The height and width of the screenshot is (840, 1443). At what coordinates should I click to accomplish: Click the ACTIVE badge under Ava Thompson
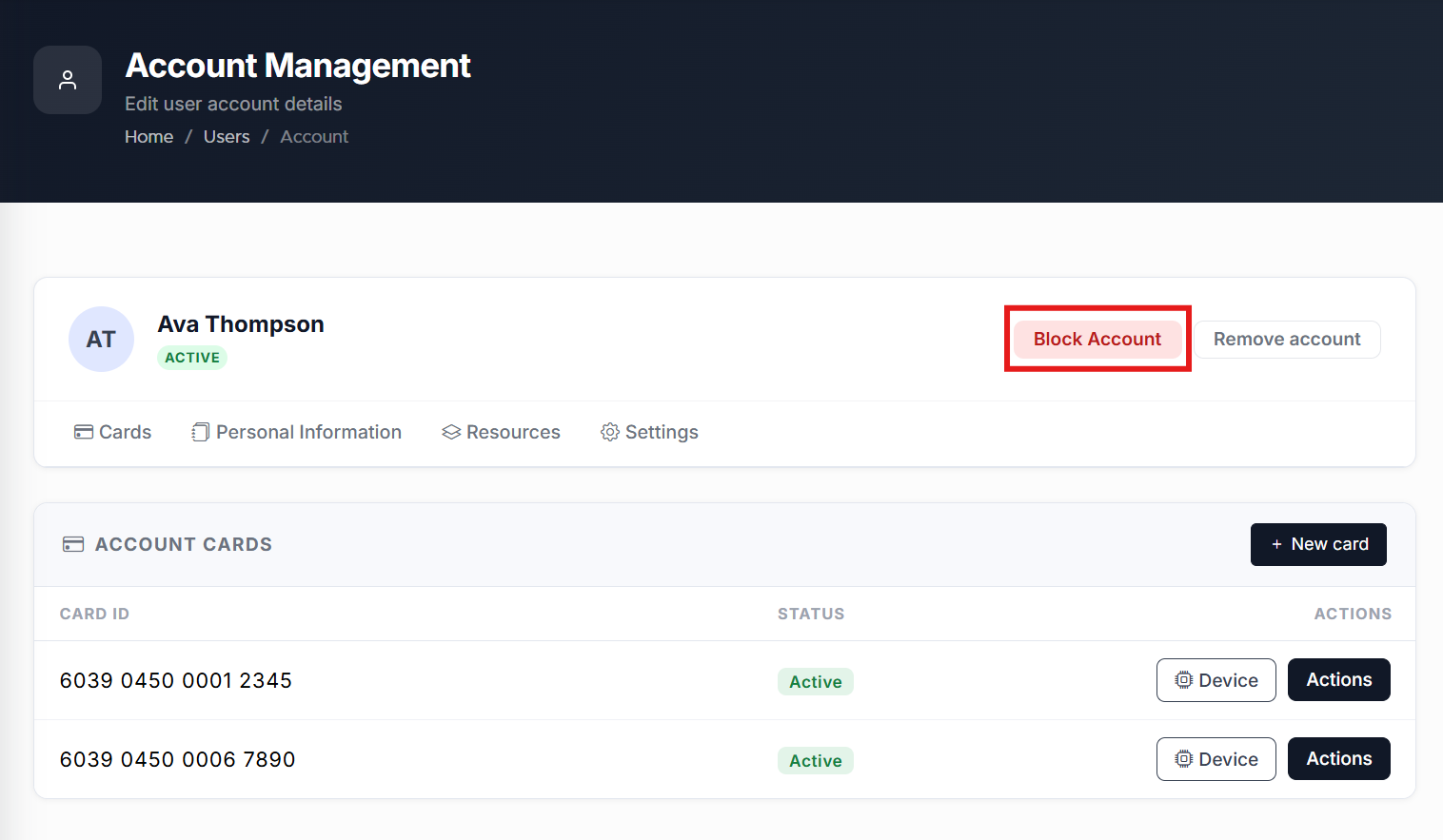192,358
